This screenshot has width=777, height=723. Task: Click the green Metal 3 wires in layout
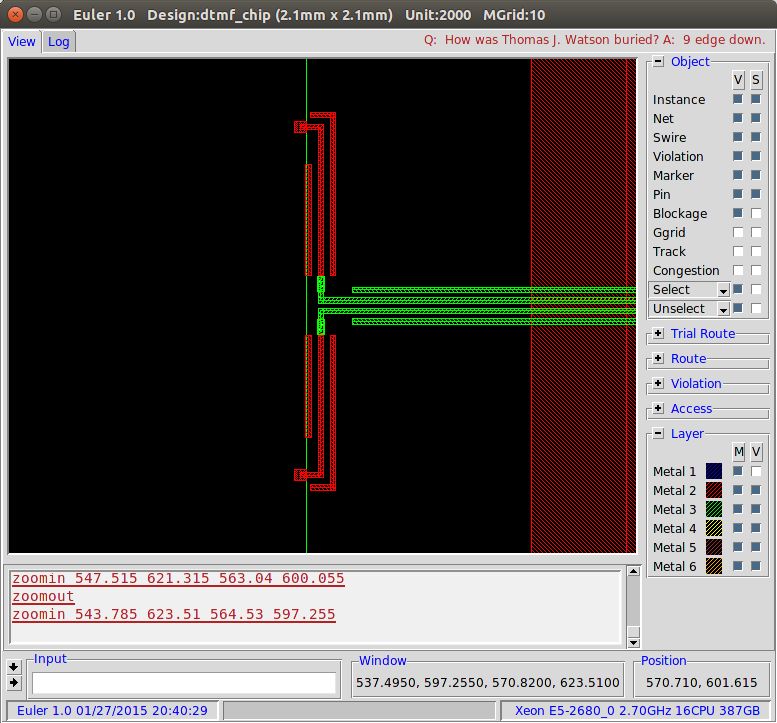click(x=476, y=300)
